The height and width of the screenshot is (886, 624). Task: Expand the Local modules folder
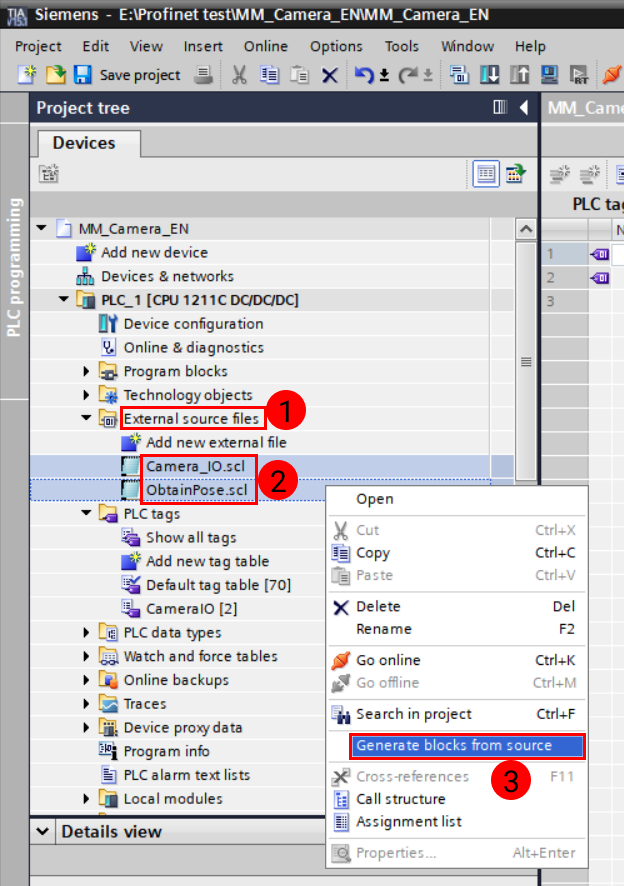(x=86, y=798)
